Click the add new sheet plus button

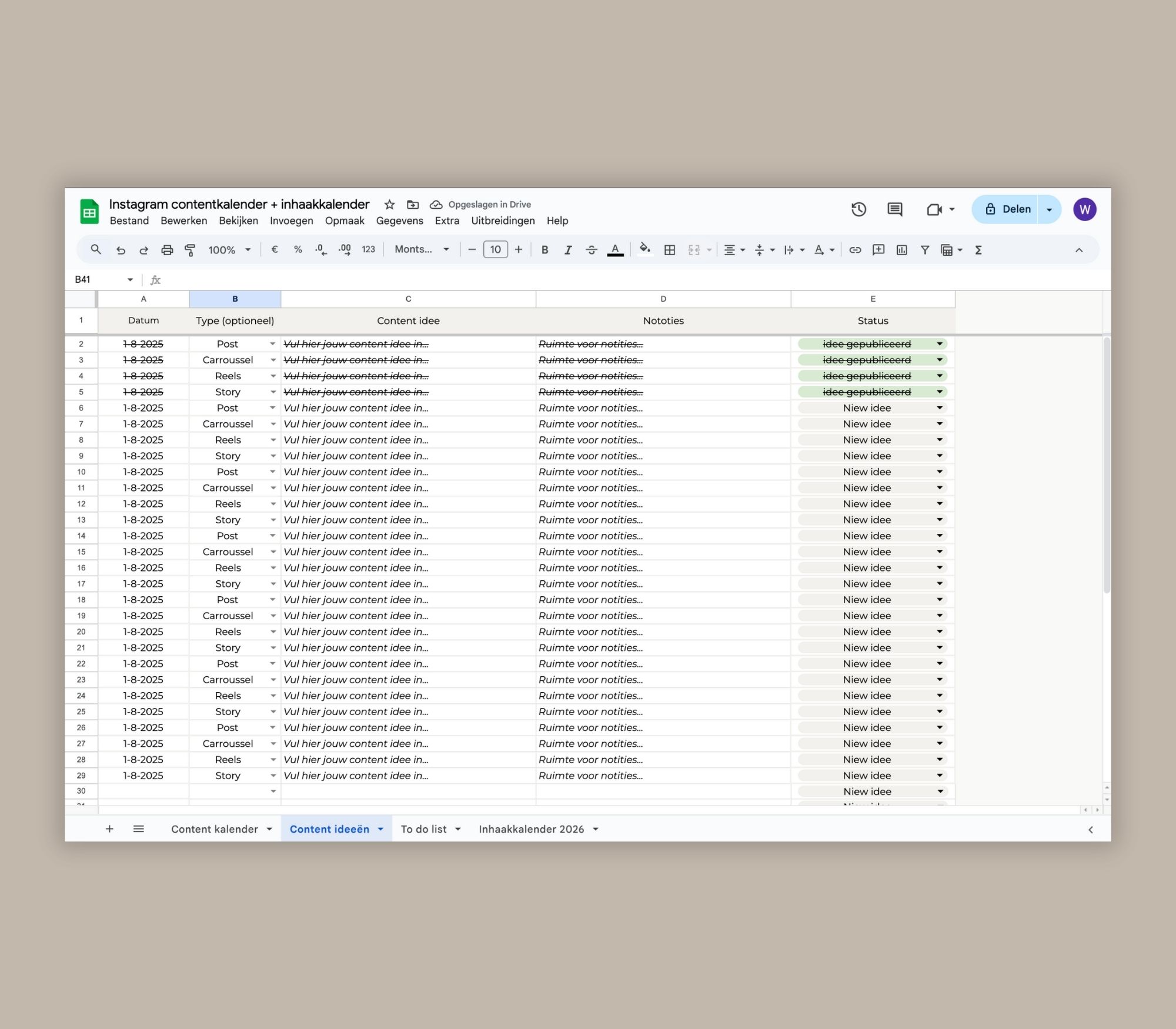(x=109, y=829)
